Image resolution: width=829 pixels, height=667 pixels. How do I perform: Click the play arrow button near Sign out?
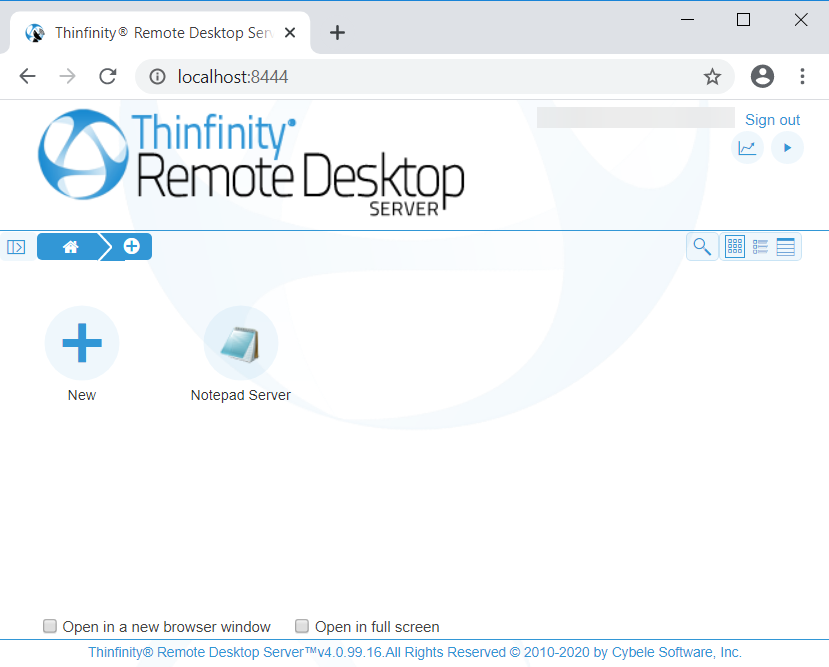787,147
